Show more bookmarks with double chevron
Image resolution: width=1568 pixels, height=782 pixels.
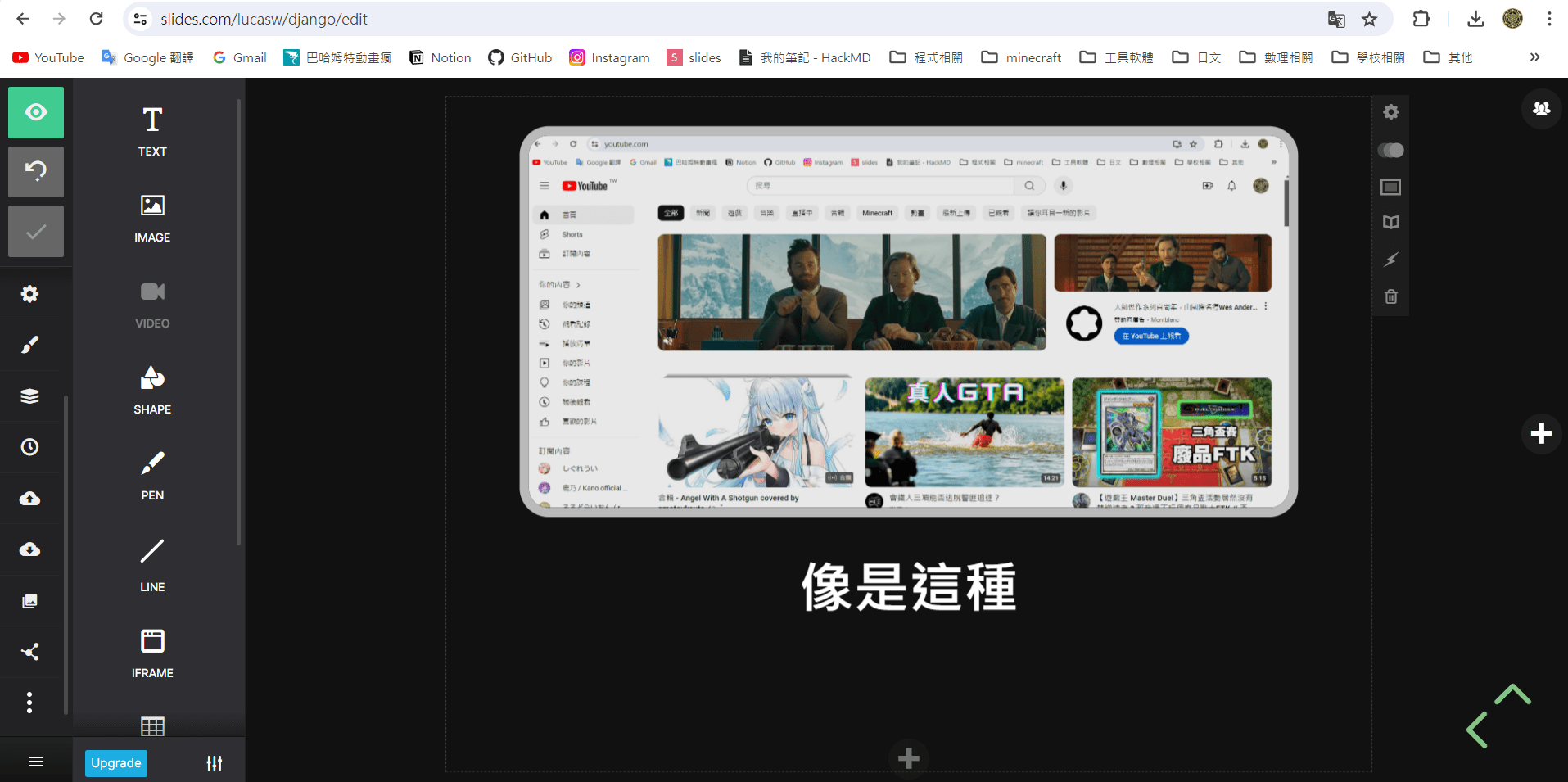(1535, 57)
